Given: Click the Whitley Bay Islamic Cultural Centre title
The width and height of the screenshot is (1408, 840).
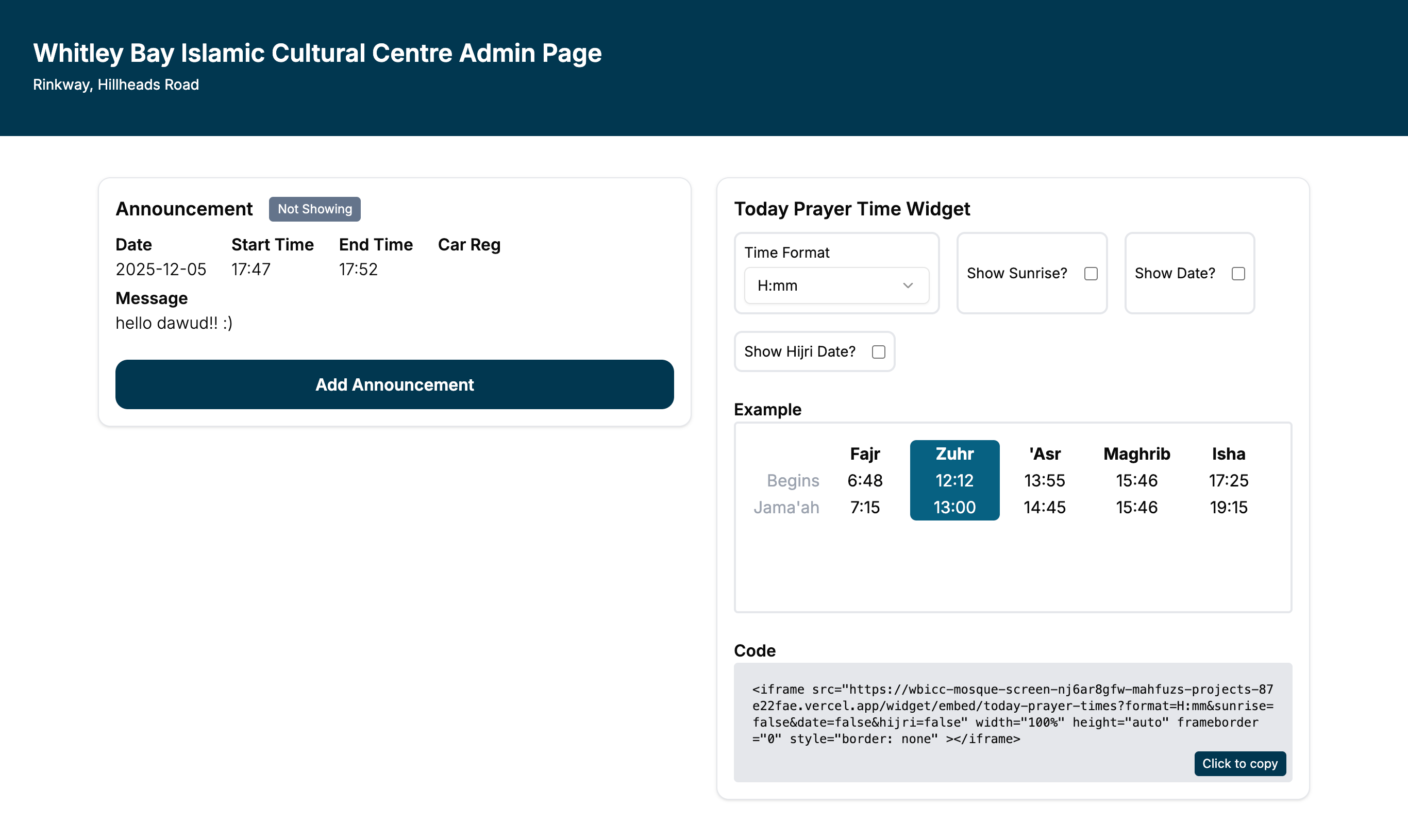Looking at the screenshot, I should (x=317, y=53).
